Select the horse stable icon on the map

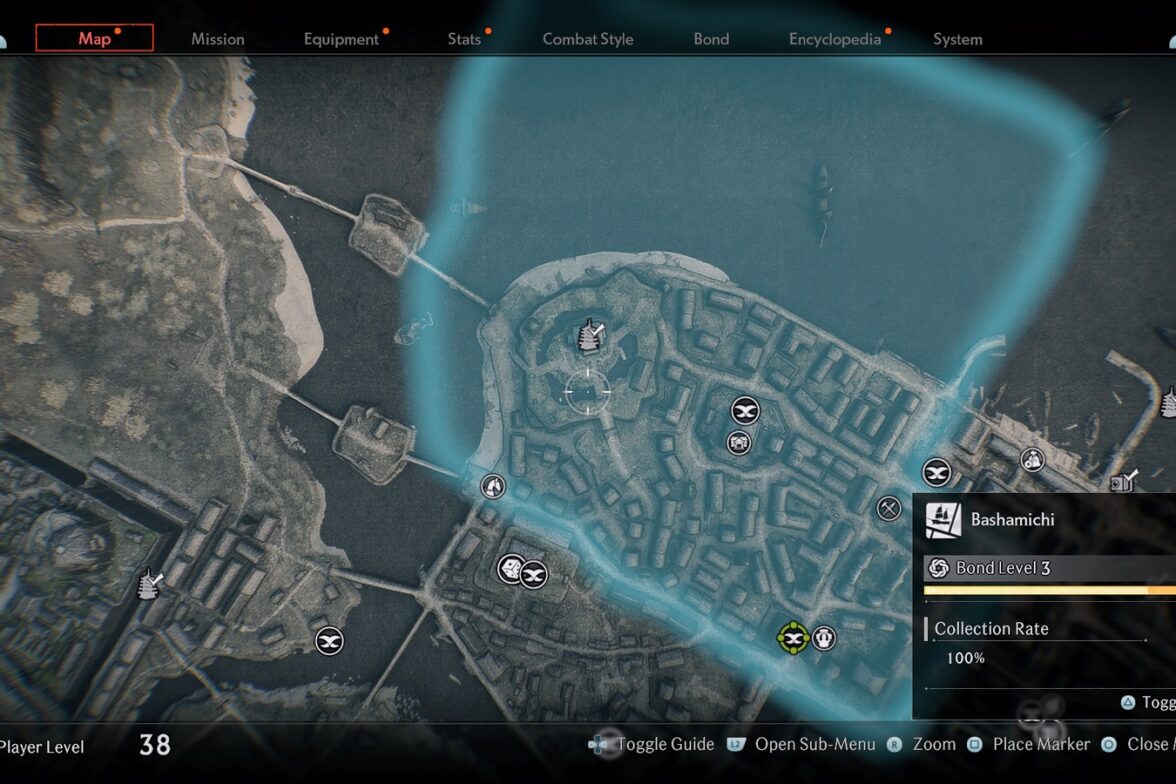tap(493, 486)
